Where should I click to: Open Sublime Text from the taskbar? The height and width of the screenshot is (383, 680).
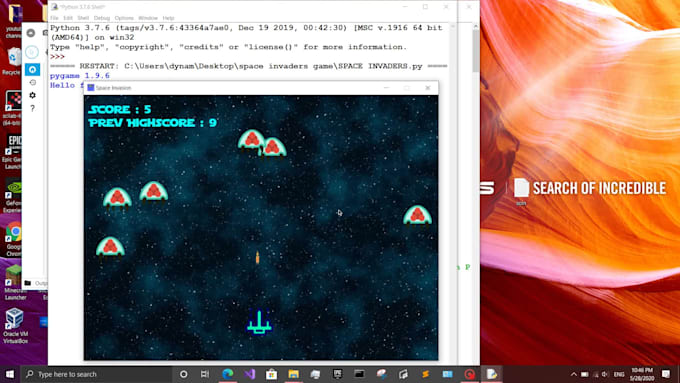pyautogui.click(x=425, y=374)
